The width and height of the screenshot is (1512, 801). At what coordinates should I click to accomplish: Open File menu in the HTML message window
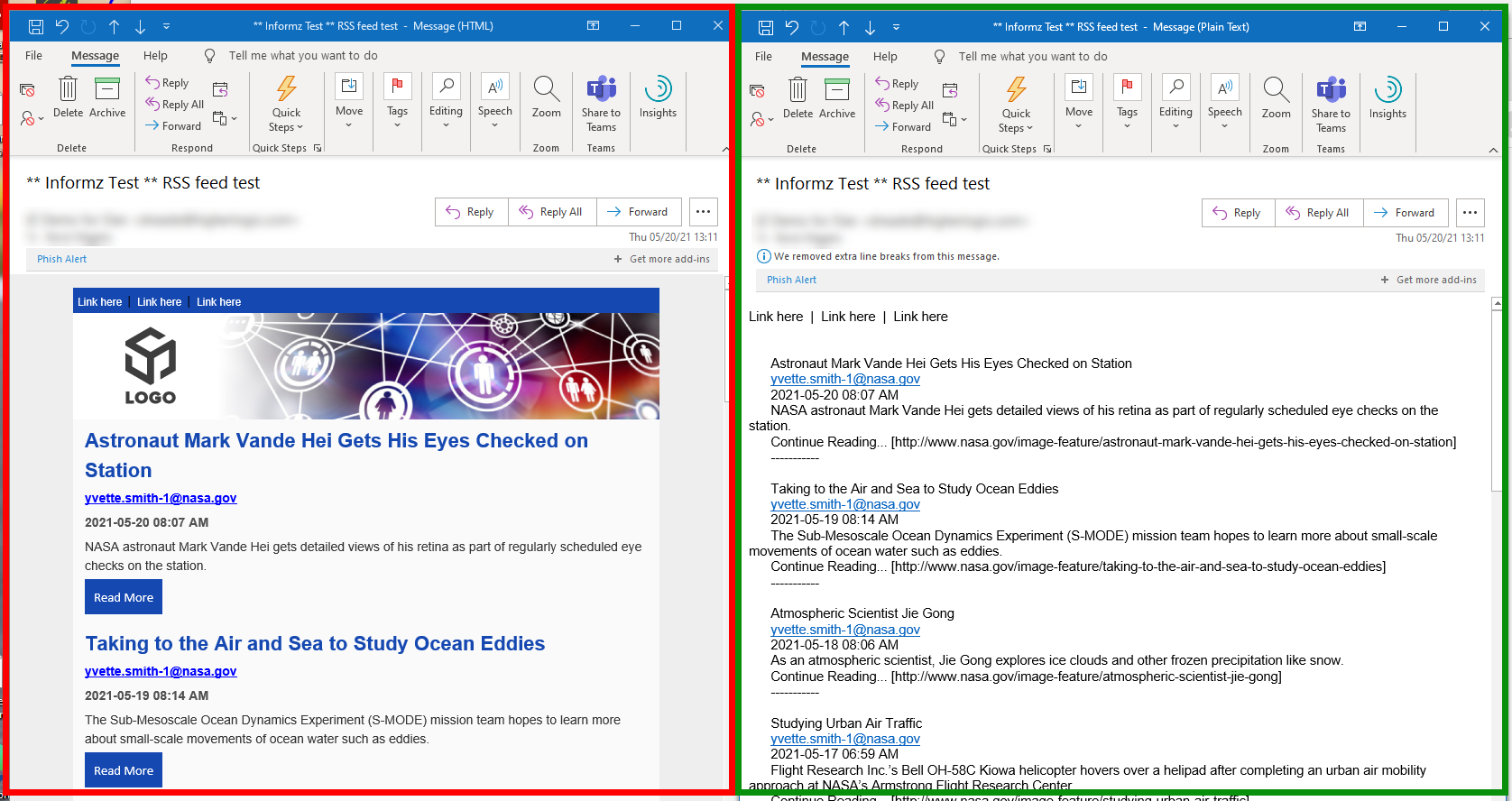click(x=33, y=56)
